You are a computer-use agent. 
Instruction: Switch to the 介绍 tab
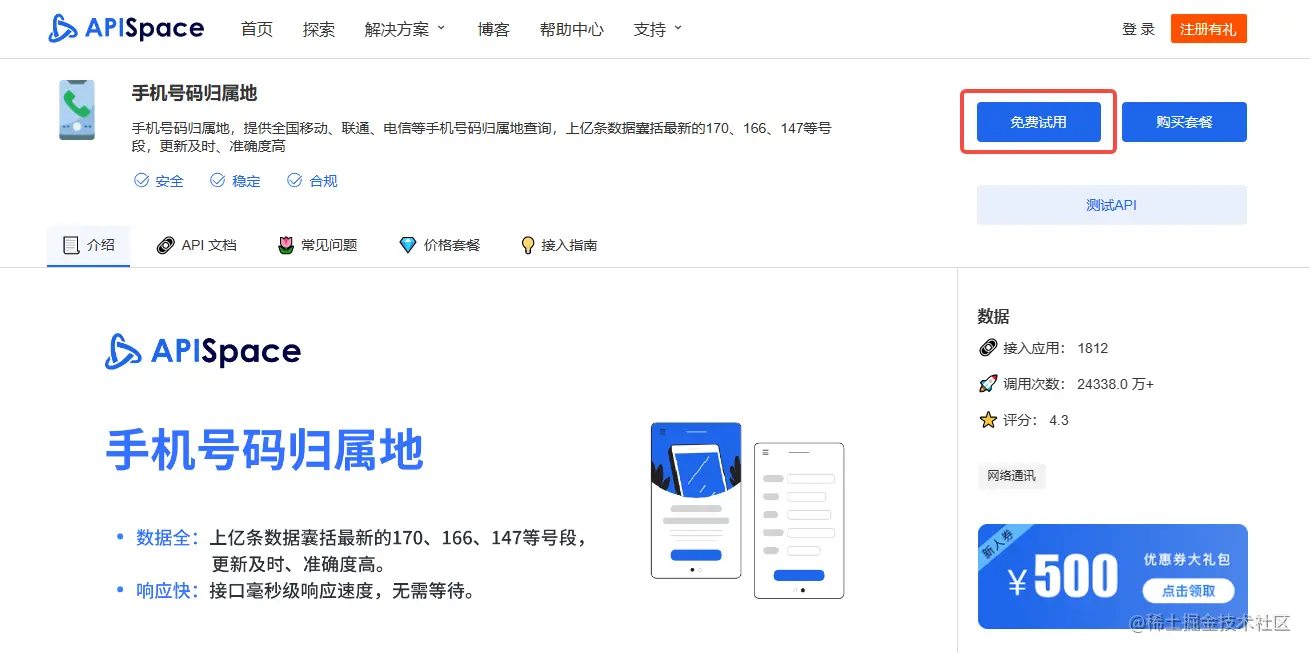click(x=88, y=245)
